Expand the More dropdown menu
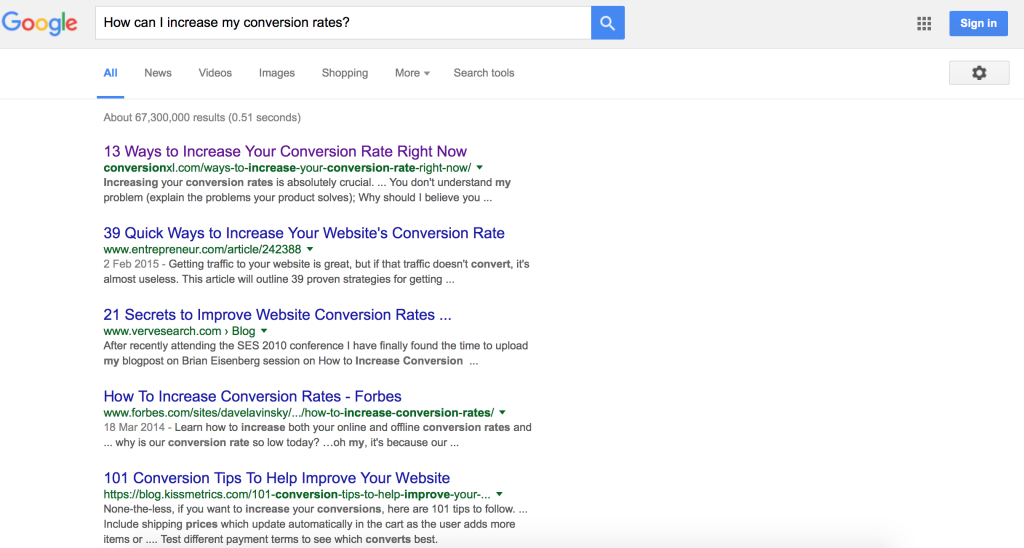 [412, 73]
